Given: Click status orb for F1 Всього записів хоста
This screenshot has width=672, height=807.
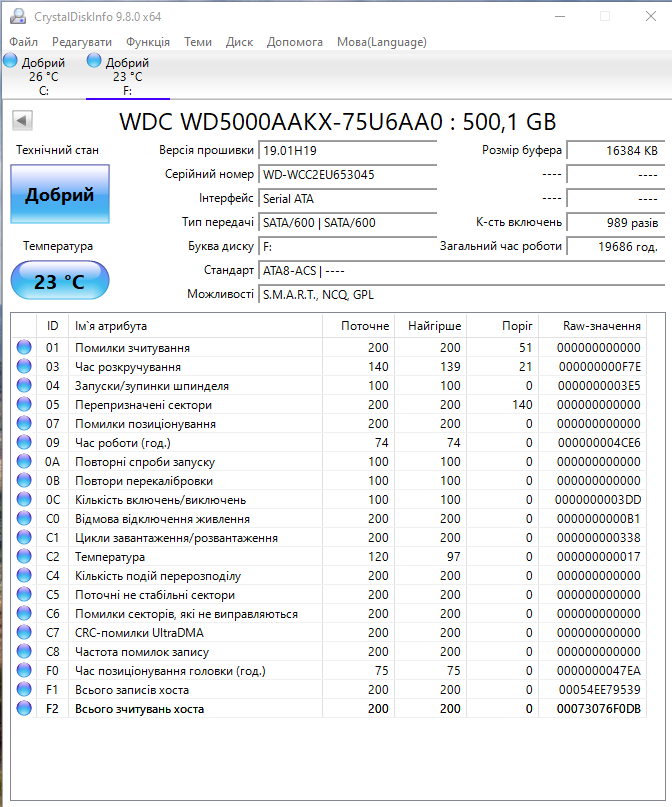Looking at the screenshot, I should coord(24,690).
